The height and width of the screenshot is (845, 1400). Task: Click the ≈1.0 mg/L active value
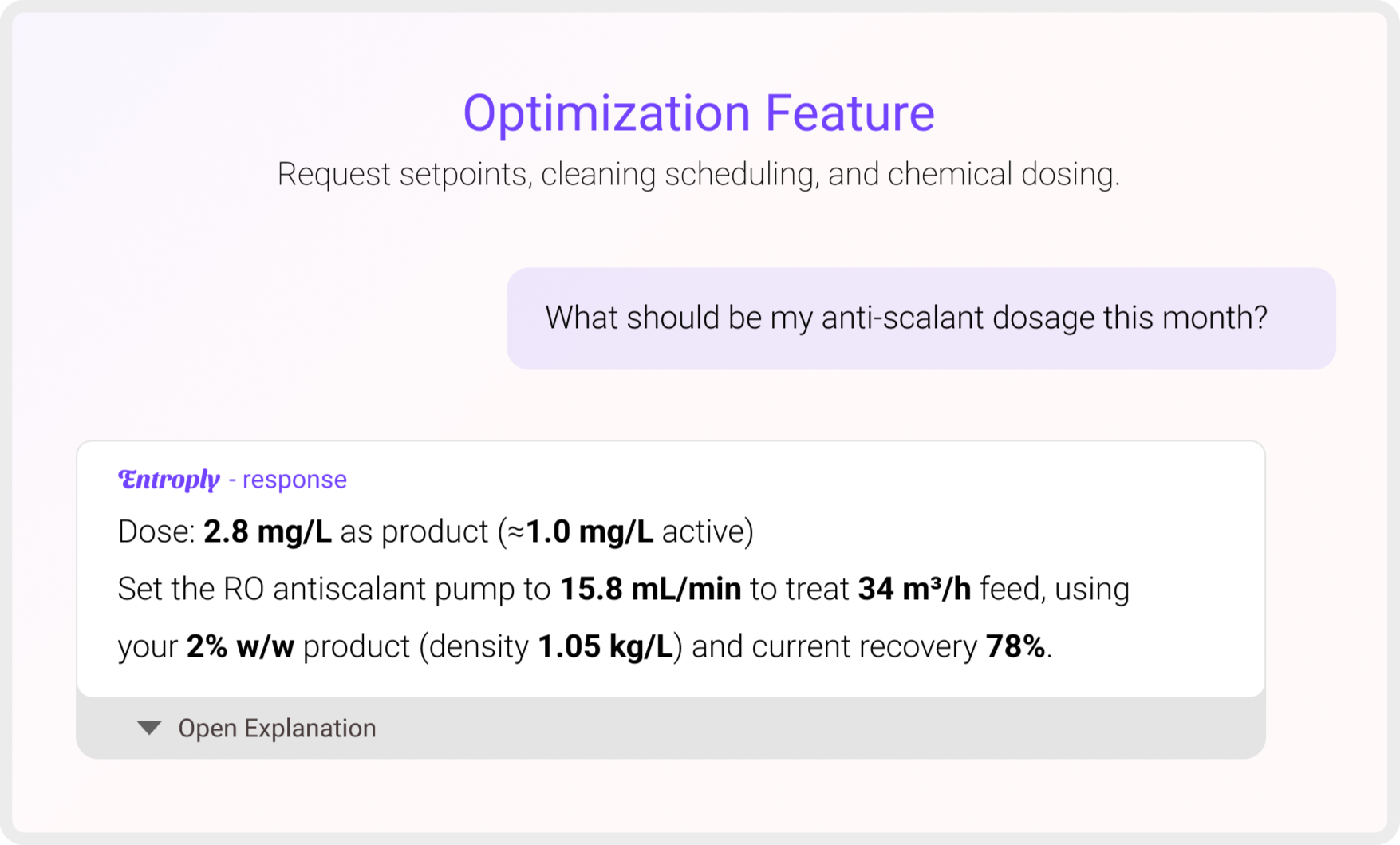pyautogui.click(x=589, y=531)
